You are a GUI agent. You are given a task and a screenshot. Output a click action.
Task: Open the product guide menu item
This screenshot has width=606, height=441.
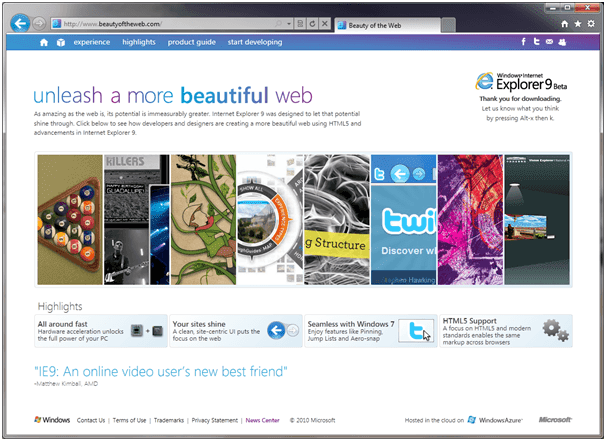[192, 42]
